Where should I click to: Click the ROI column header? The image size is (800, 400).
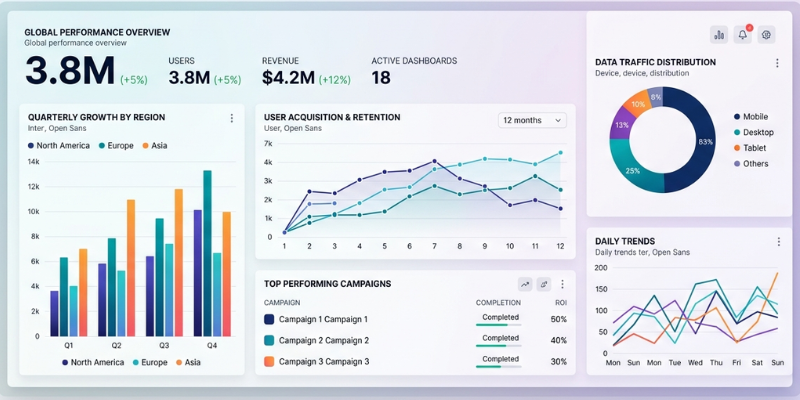coord(559,302)
